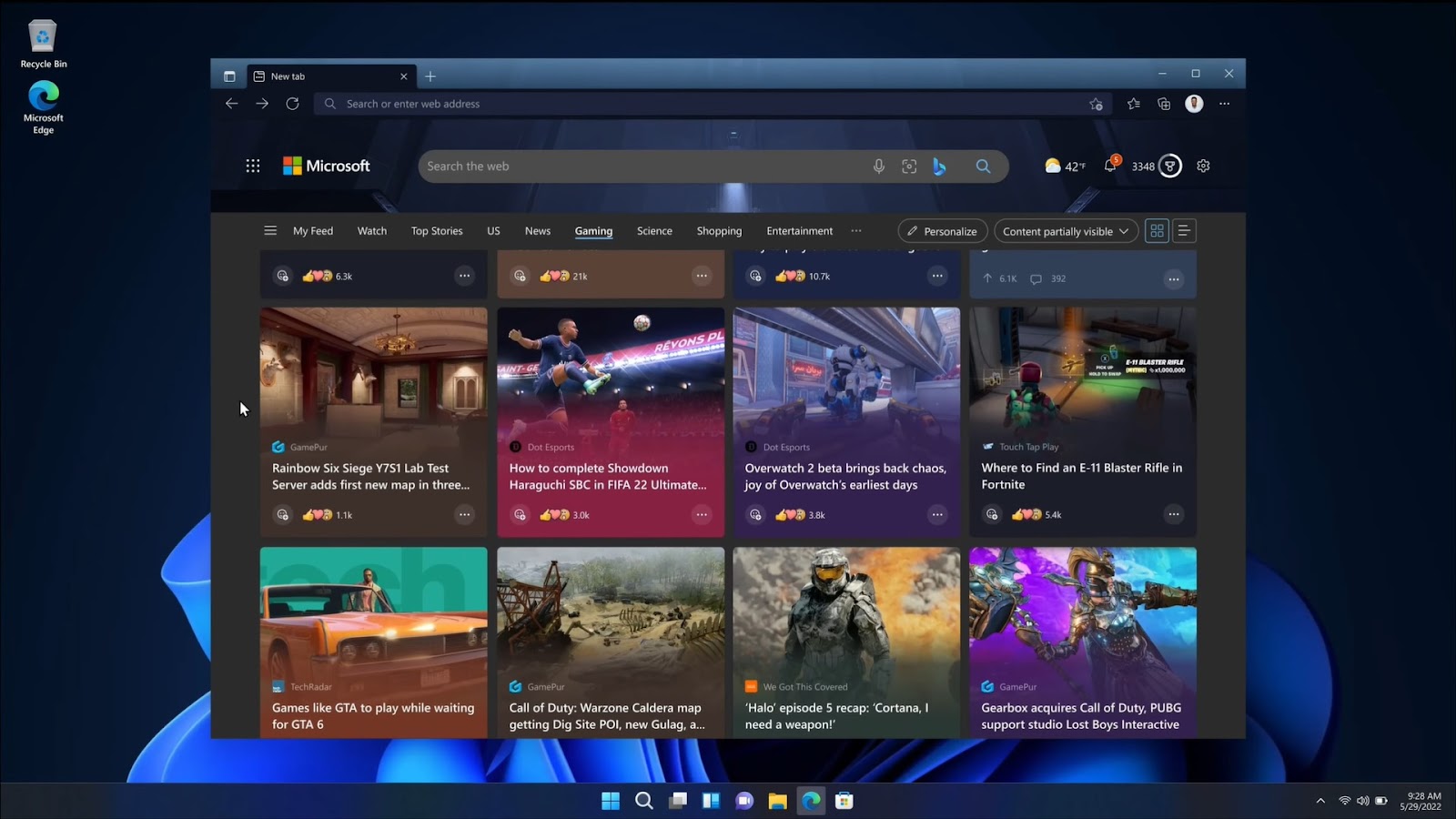The height and width of the screenshot is (819, 1456).
Task: Click the magnifier search button in web search box
Action: pyautogui.click(x=983, y=167)
